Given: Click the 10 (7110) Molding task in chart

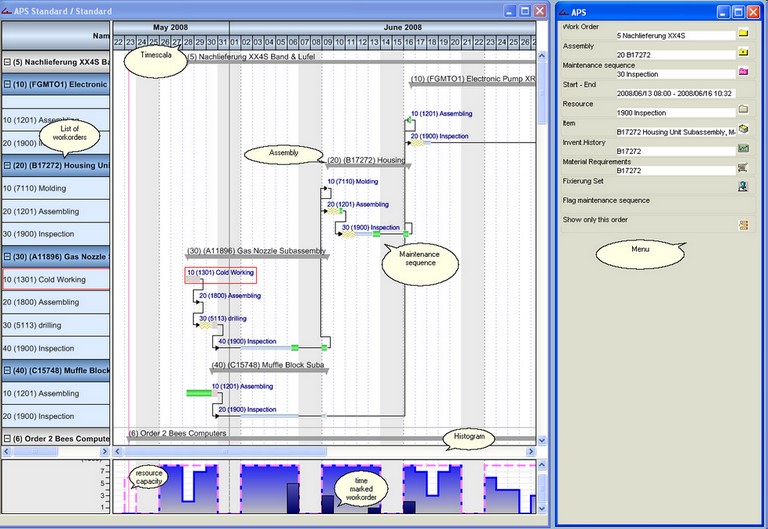Looking at the screenshot, I should [354, 182].
